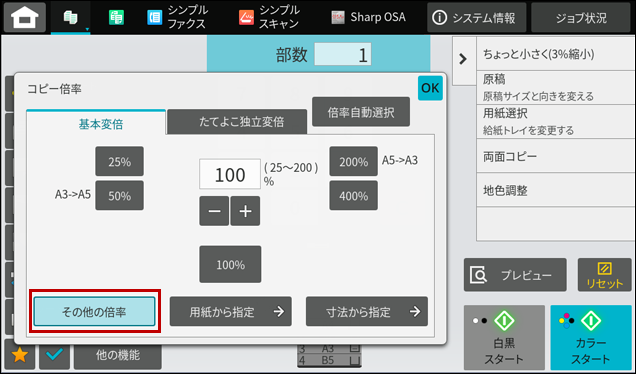Increase ratio with plus button
Viewport: 636px width, 374px height.
point(245,211)
